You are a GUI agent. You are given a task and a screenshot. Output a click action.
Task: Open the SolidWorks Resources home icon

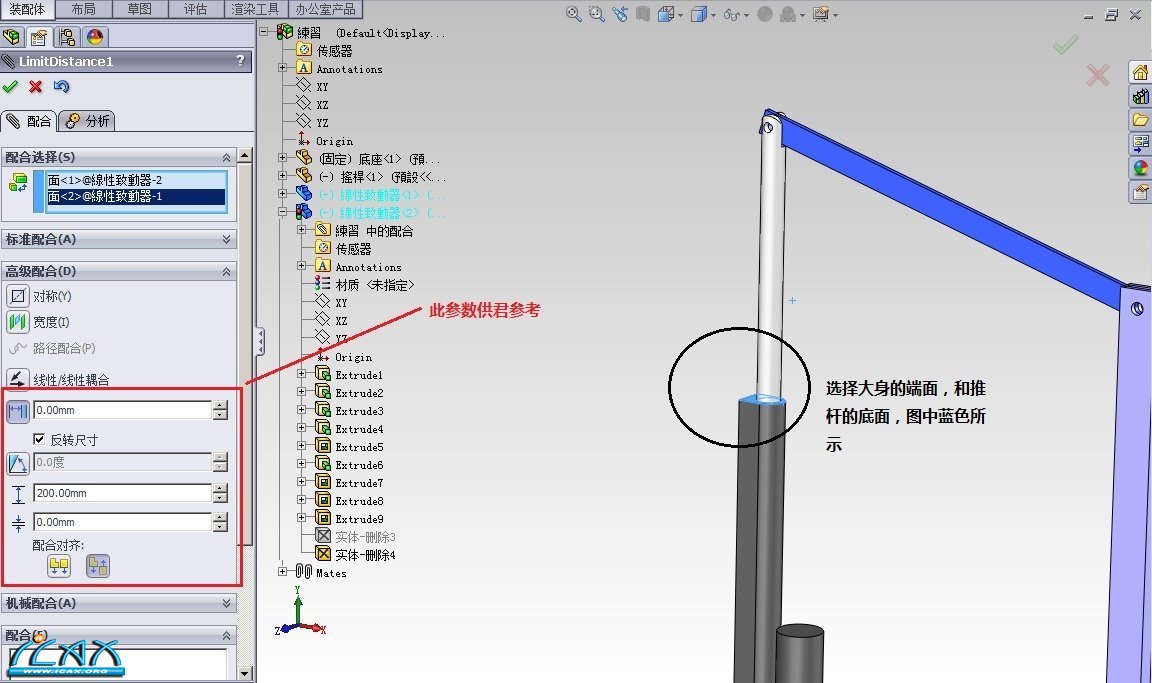1140,72
